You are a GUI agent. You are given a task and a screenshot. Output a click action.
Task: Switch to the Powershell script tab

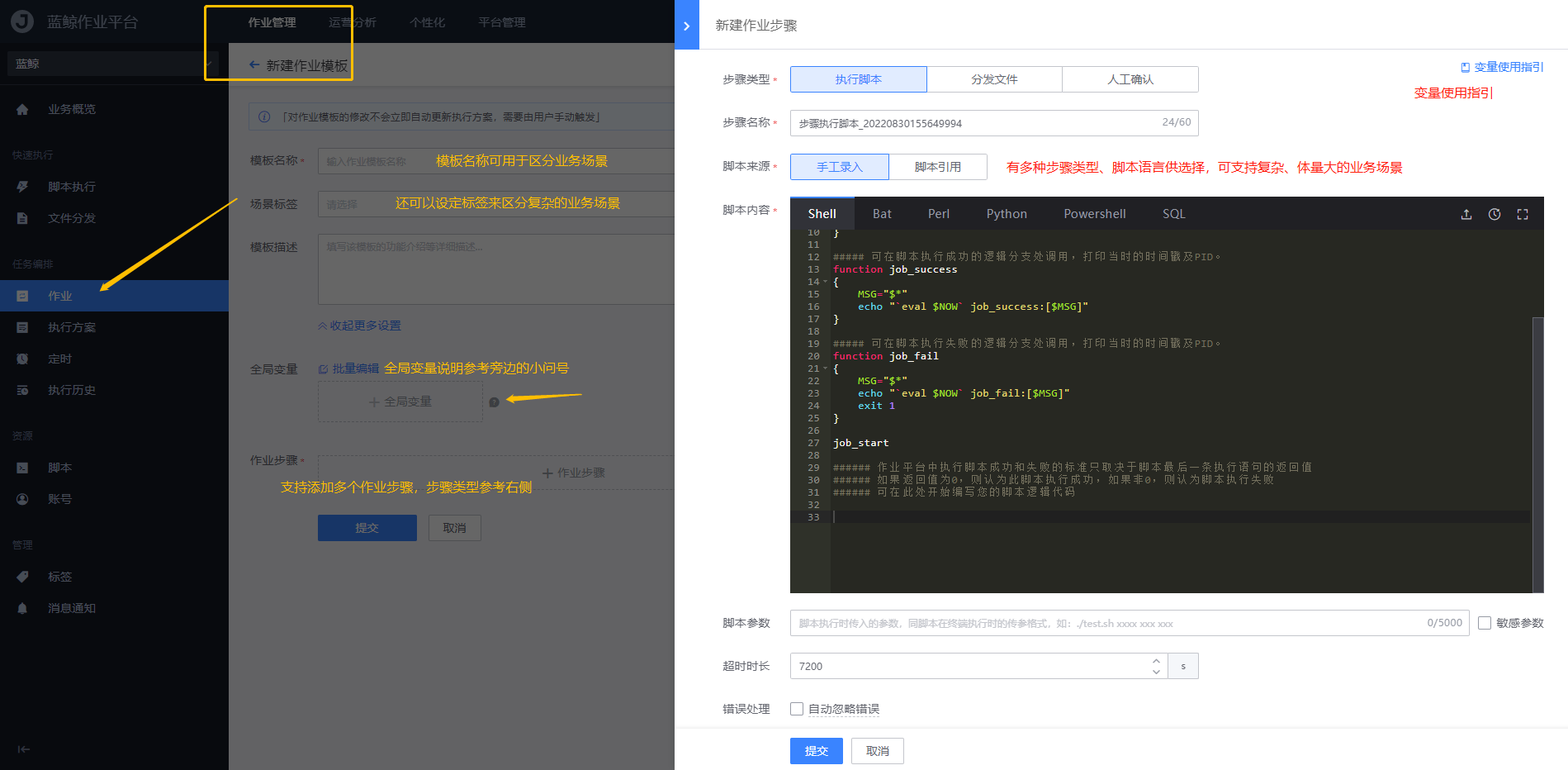(x=1094, y=214)
